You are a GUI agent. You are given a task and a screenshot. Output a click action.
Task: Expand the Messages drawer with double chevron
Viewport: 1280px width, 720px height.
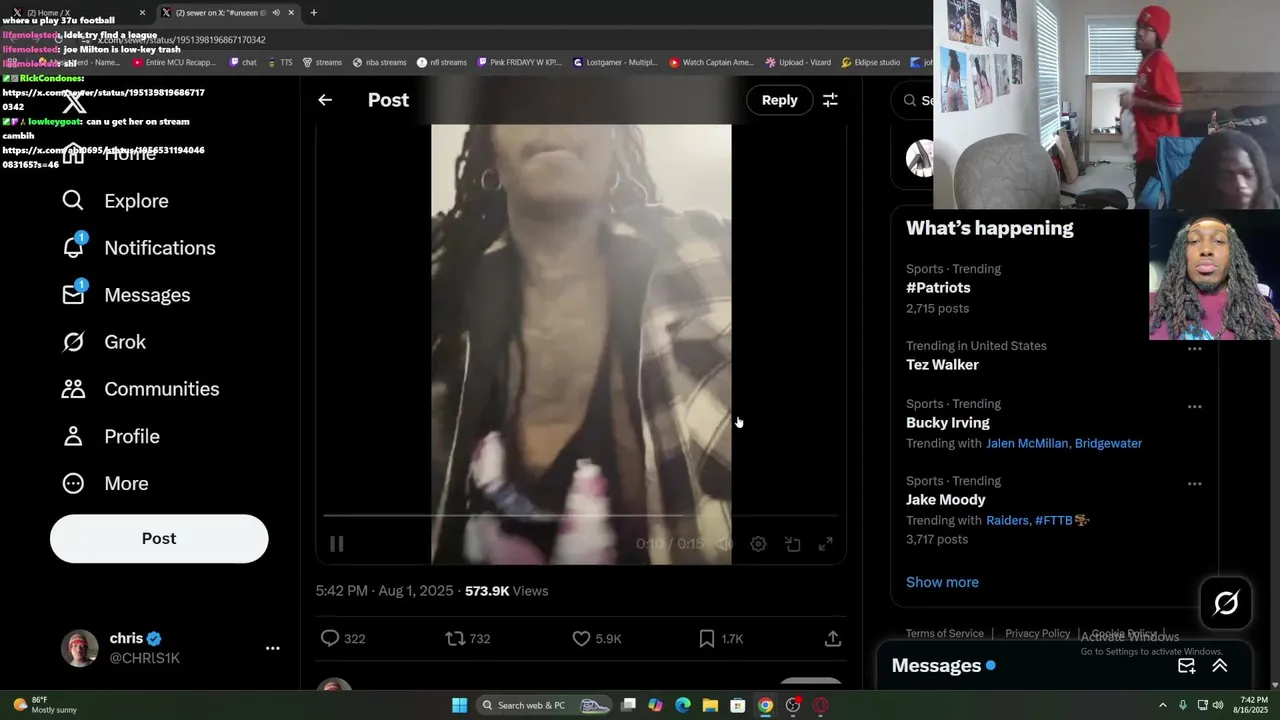(x=1220, y=666)
